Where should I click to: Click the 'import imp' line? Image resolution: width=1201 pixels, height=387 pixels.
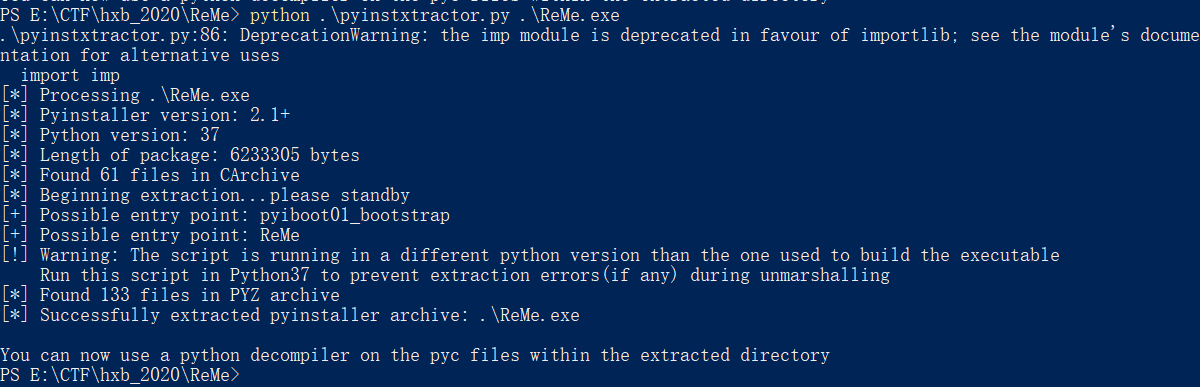(70, 75)
